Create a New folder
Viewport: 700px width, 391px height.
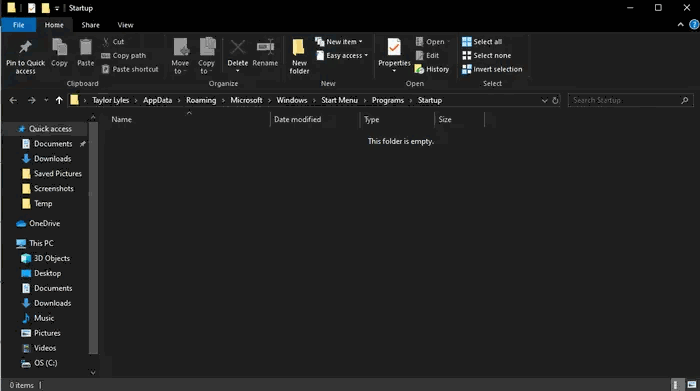coord(299,56)
